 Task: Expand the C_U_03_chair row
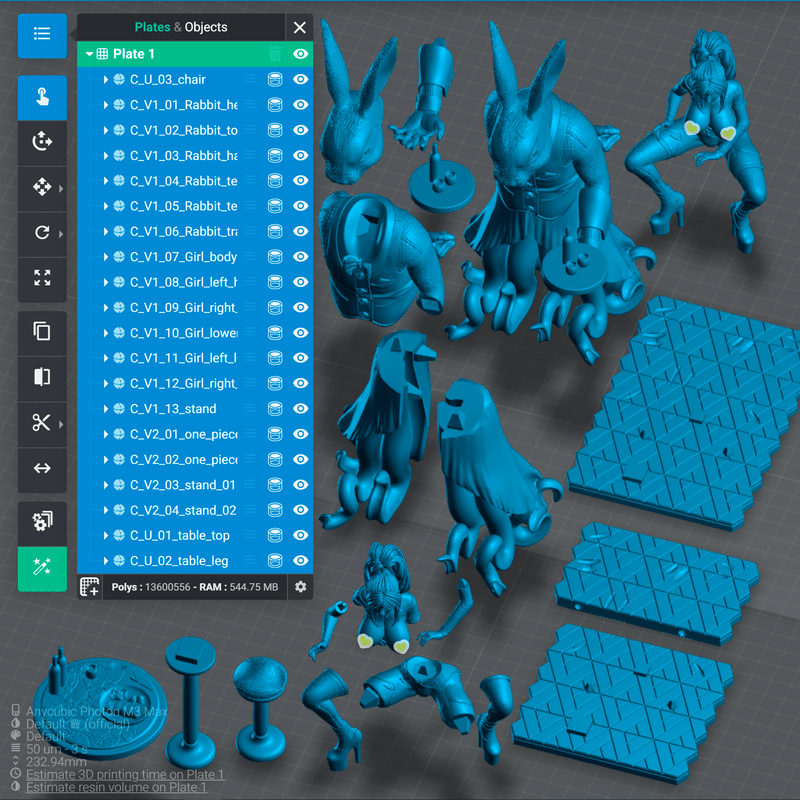pyautogui.click(x=106, y=80)
